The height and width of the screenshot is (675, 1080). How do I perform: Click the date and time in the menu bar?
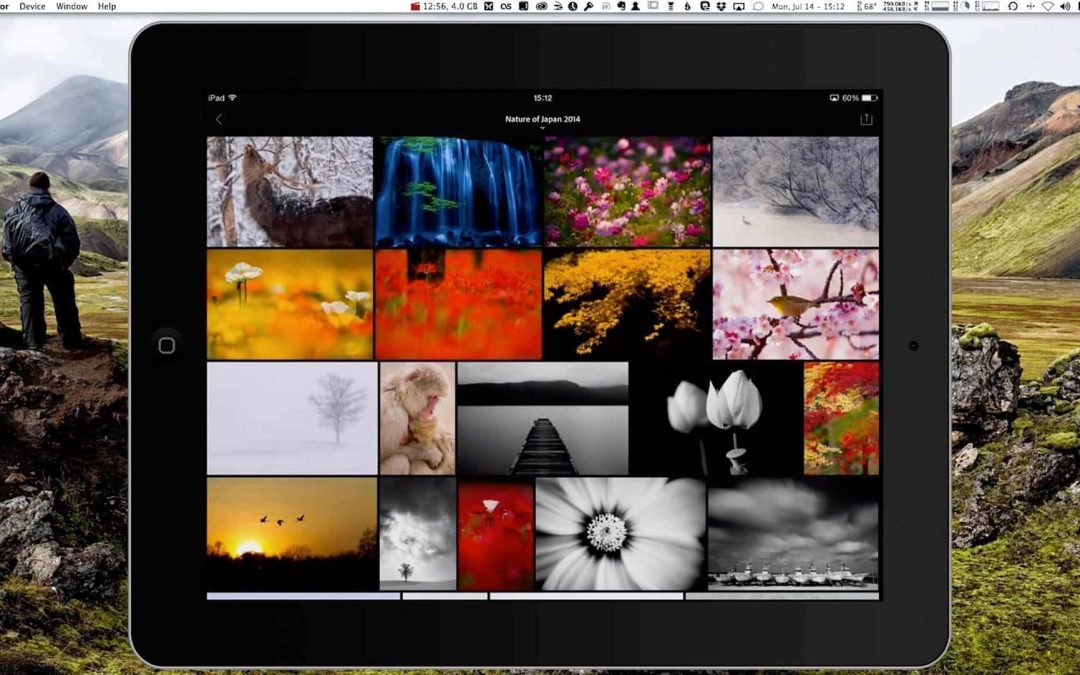pyautogui.click(x=804, y=6)
